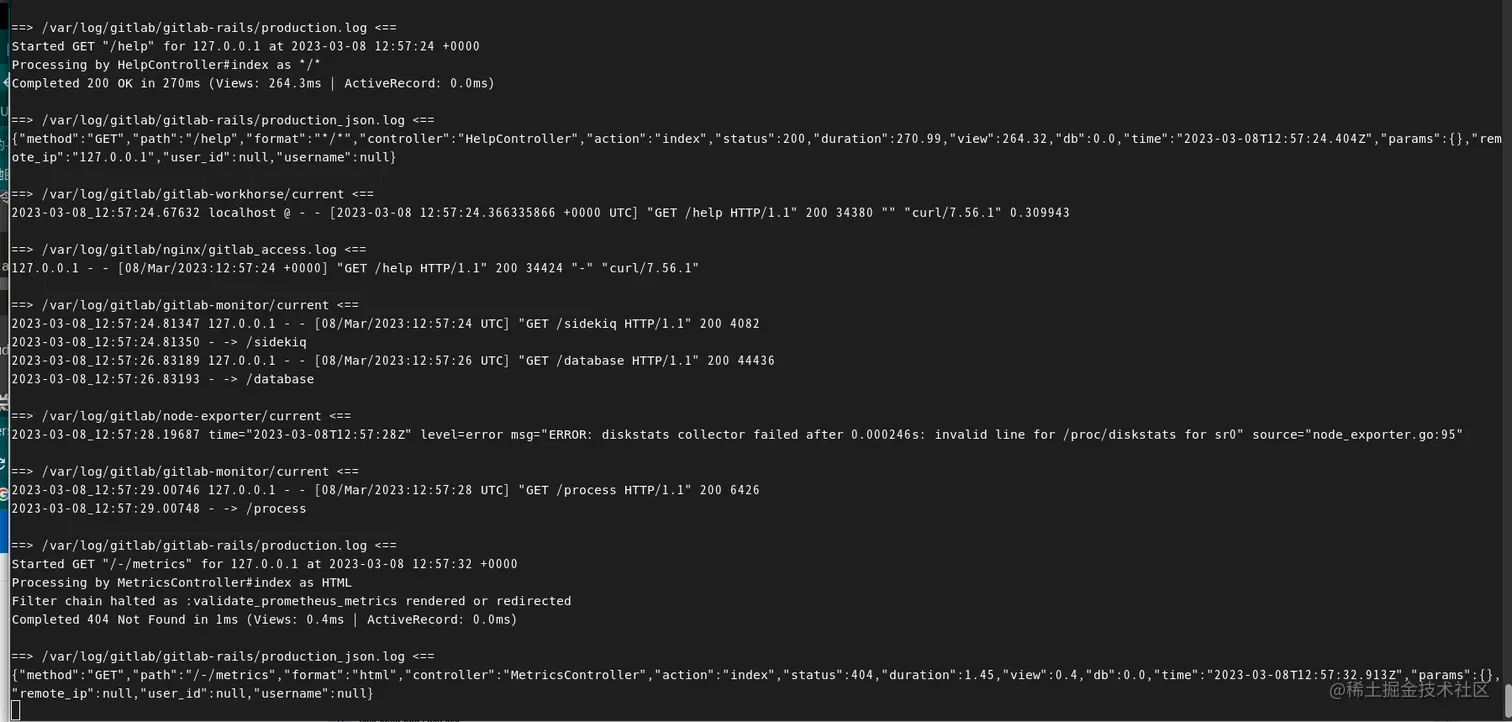Click the 'Filter chain halted' log line
Viewport: 1512px width, 722px height.
pos(291,601)
